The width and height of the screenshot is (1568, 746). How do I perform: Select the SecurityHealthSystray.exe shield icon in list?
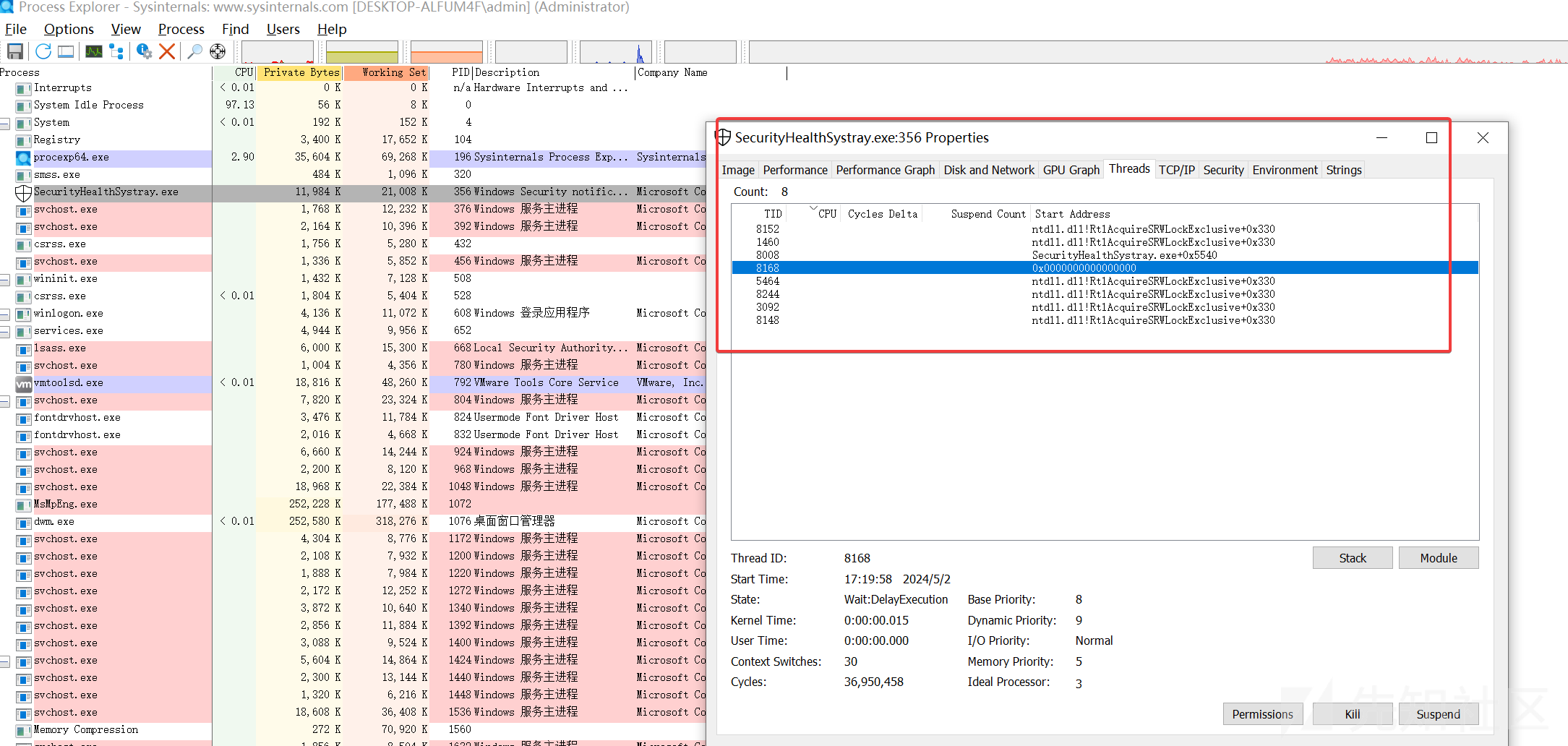pyautogui.click(x=23, y=192)
